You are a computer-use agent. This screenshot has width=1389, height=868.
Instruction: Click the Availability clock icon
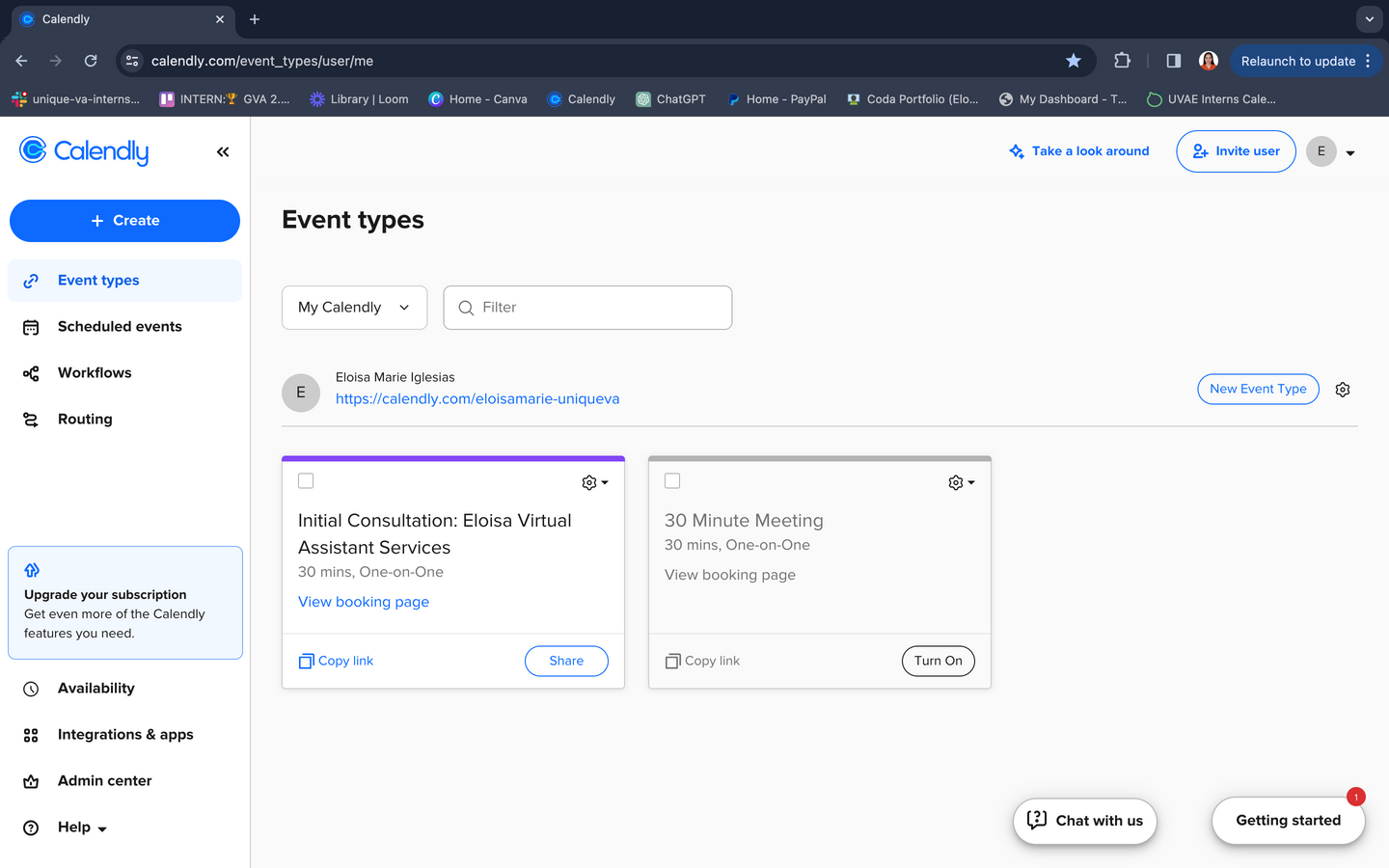(31, 689)
